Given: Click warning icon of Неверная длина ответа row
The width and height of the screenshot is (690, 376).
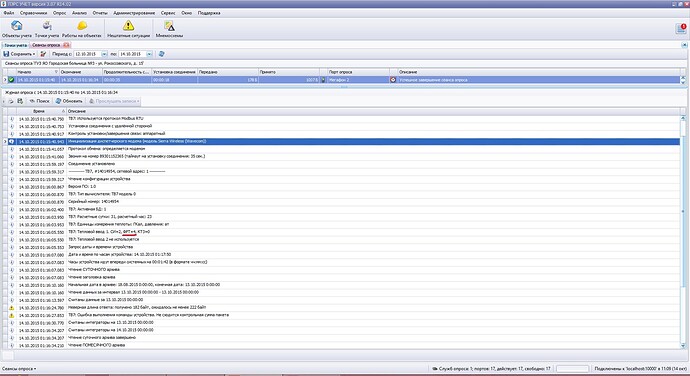Looking at the screenshot, I should 11,307.
